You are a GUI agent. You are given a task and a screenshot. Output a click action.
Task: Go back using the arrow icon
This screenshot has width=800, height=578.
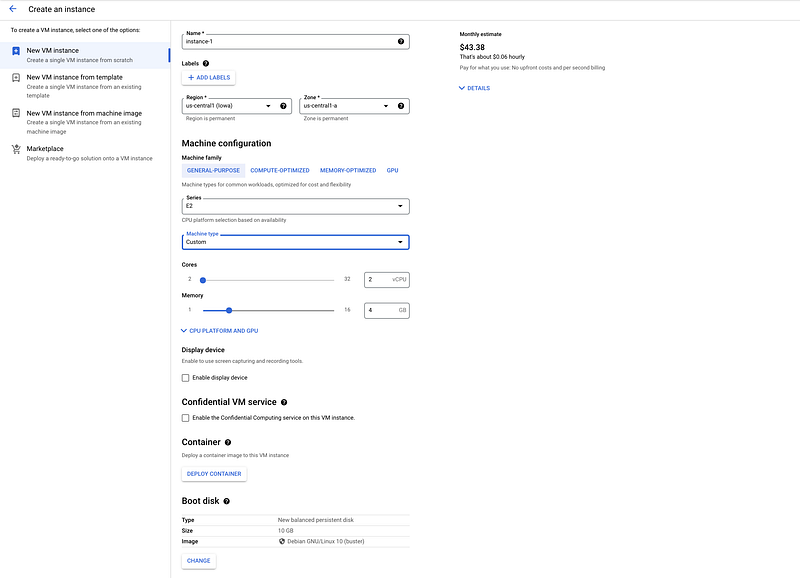point(13,9)
